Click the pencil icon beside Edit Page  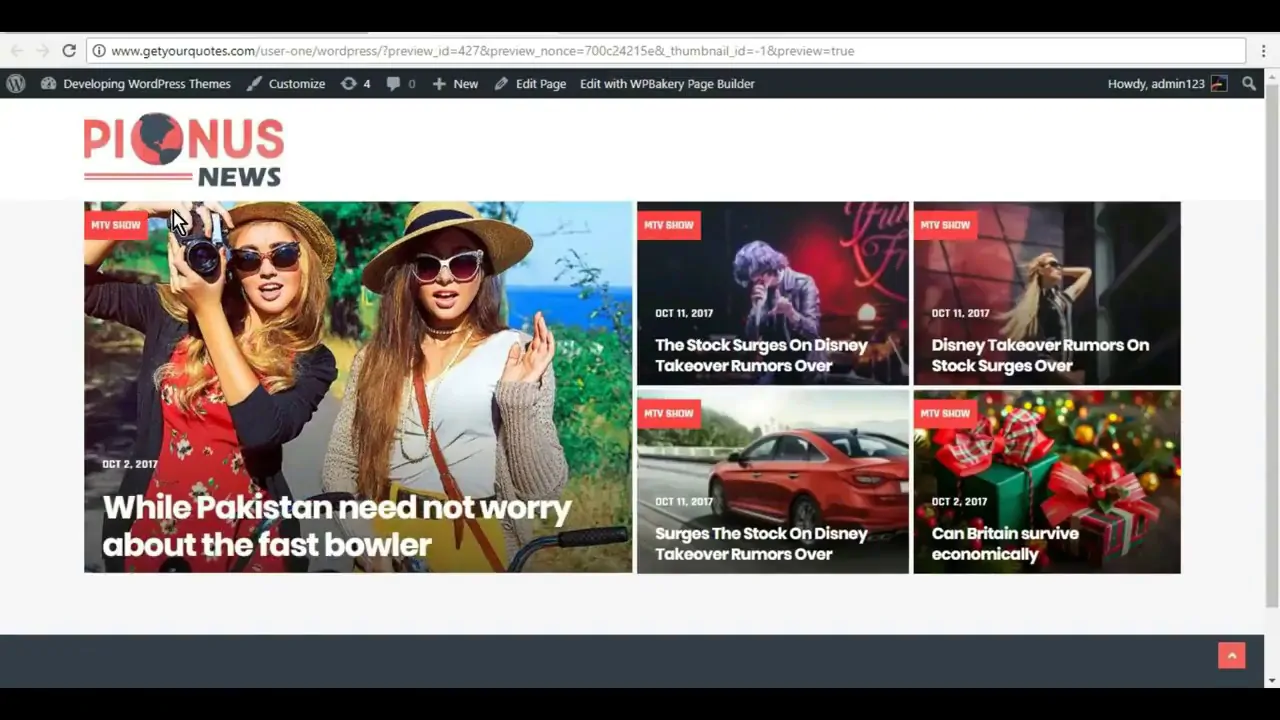pyautogui.click(x=501, y=84)
